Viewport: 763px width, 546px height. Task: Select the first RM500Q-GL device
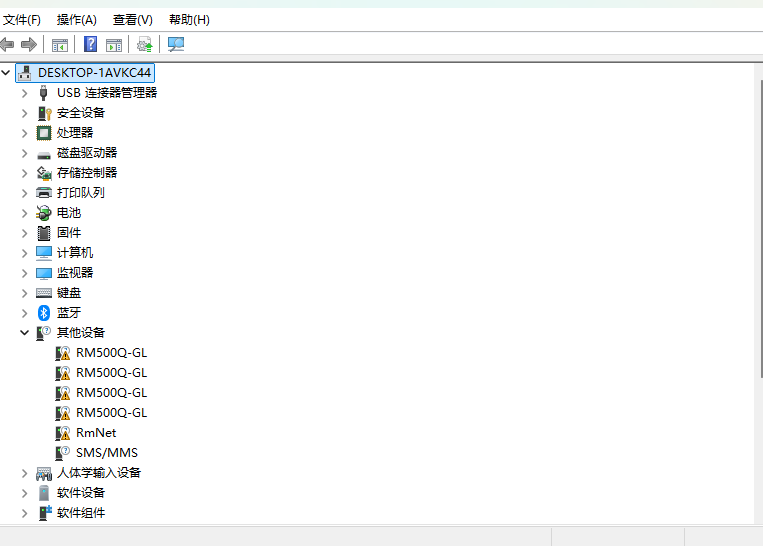tap(111, 353)
